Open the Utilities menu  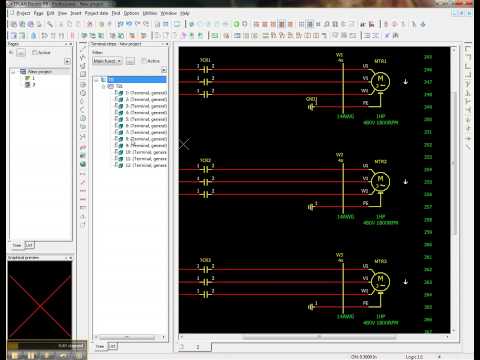click(x=150, y=13)
